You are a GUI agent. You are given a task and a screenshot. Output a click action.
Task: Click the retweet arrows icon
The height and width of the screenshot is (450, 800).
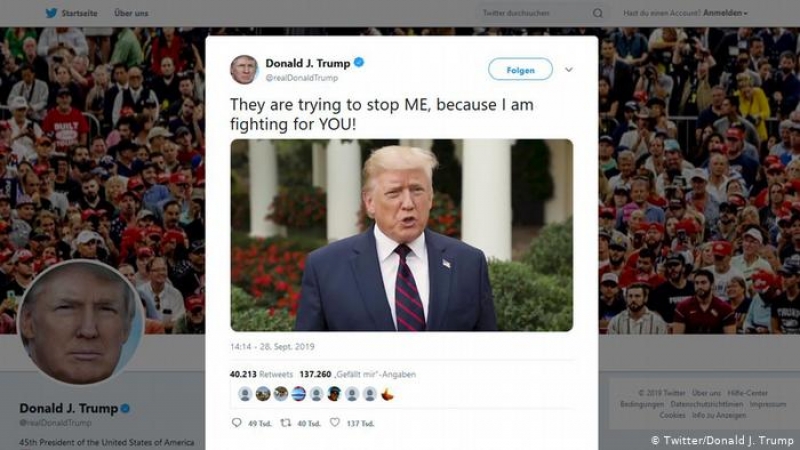click(x=286, y=422)
